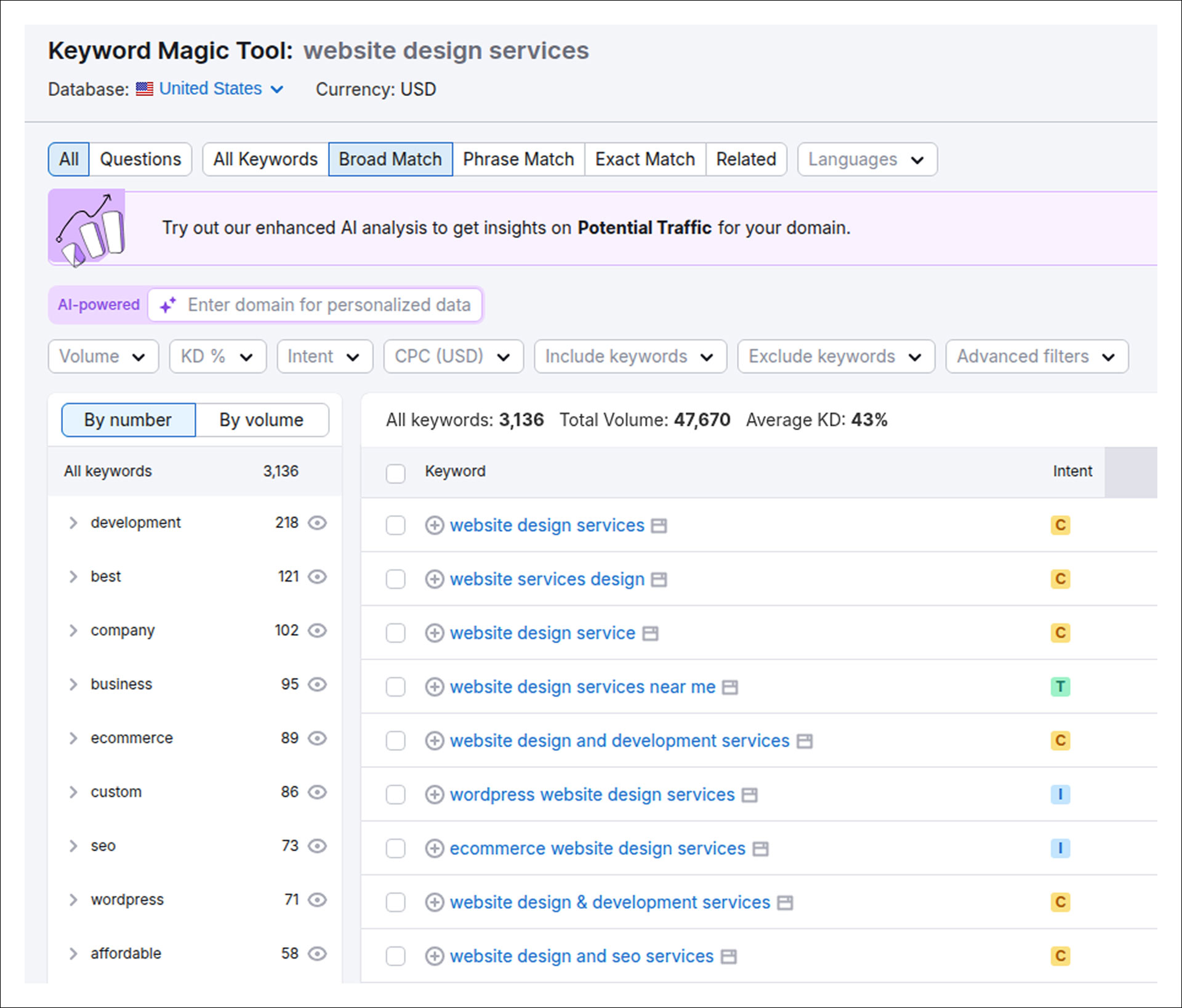Screen dimensions: 1182x1008
Task: Sort table by the Intent column header
Action: tap(1072, 471)
